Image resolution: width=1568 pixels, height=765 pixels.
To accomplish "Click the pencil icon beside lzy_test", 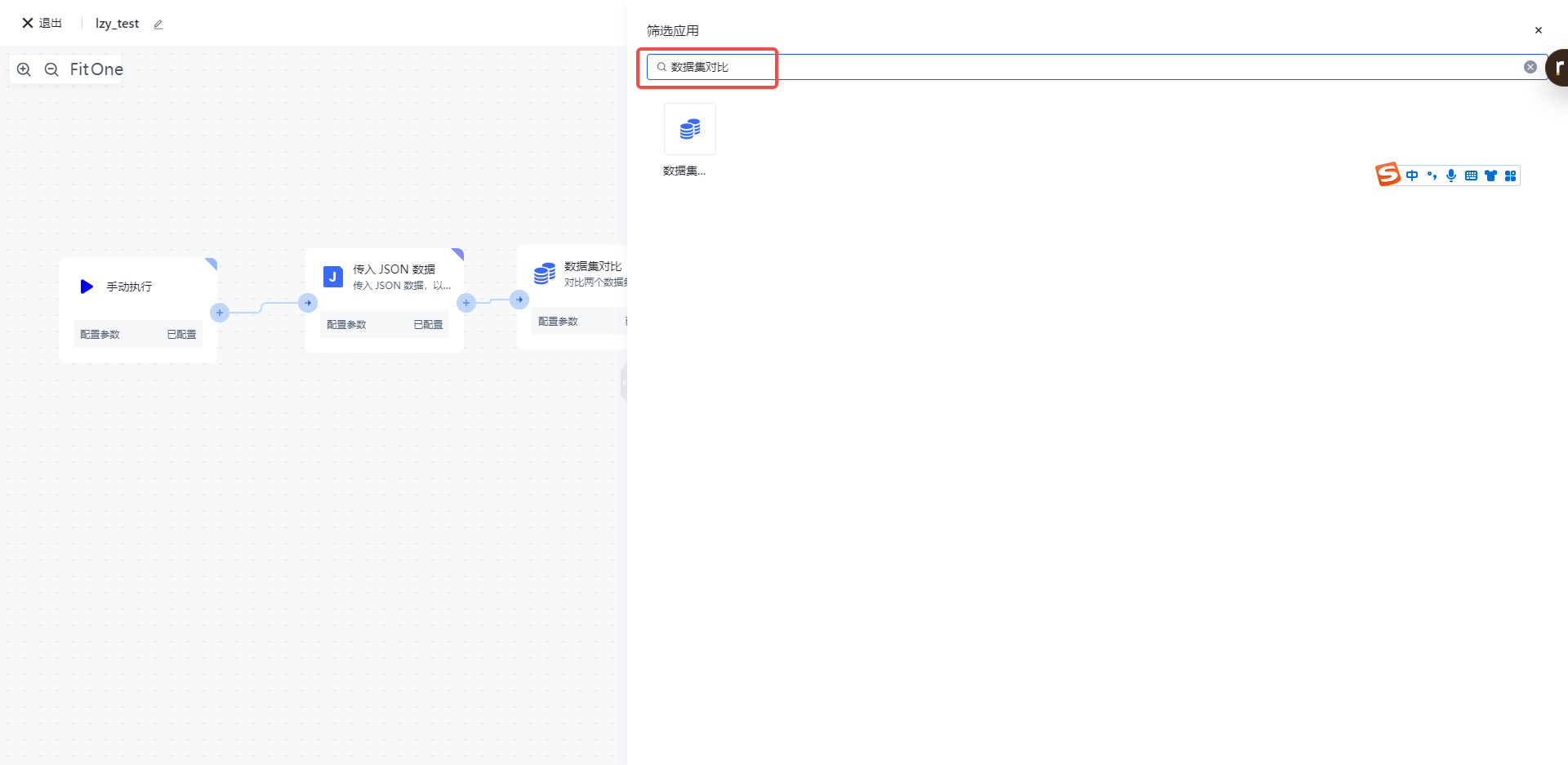I will point(158,24).
